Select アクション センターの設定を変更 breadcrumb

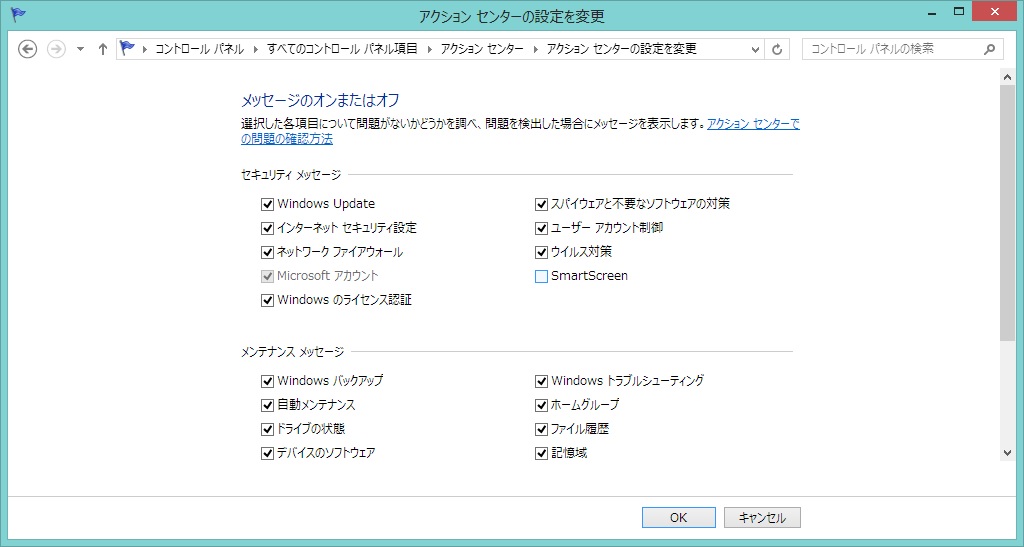pos(622,49)
